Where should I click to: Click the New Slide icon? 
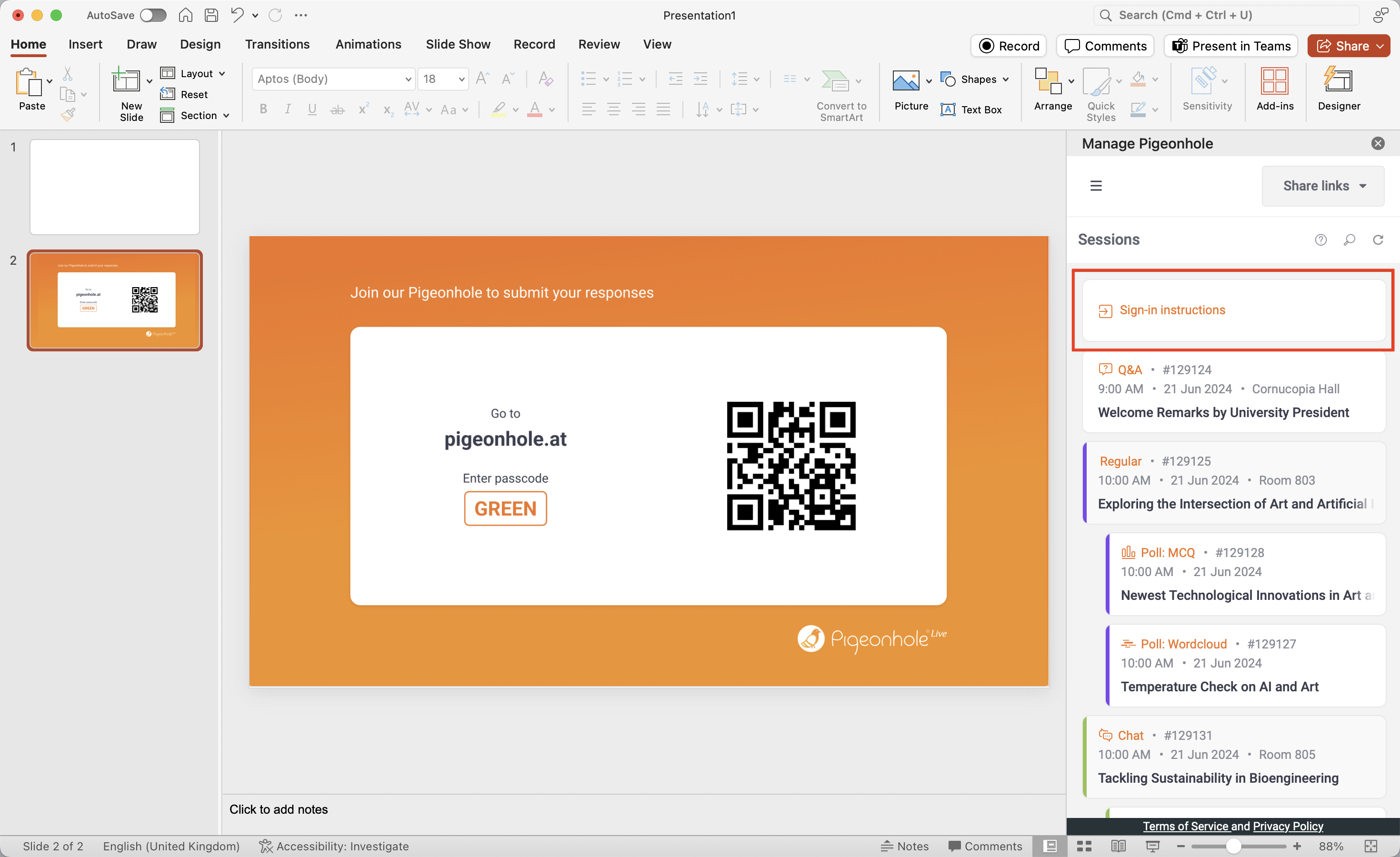pos(126,80)
